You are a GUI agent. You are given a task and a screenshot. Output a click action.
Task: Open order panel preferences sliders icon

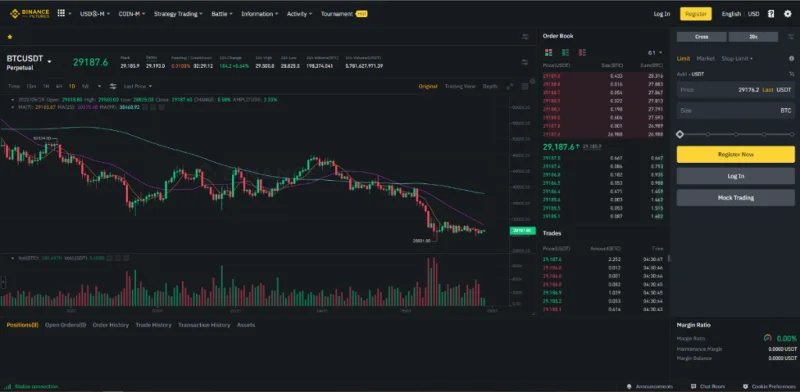pos(791,37)
